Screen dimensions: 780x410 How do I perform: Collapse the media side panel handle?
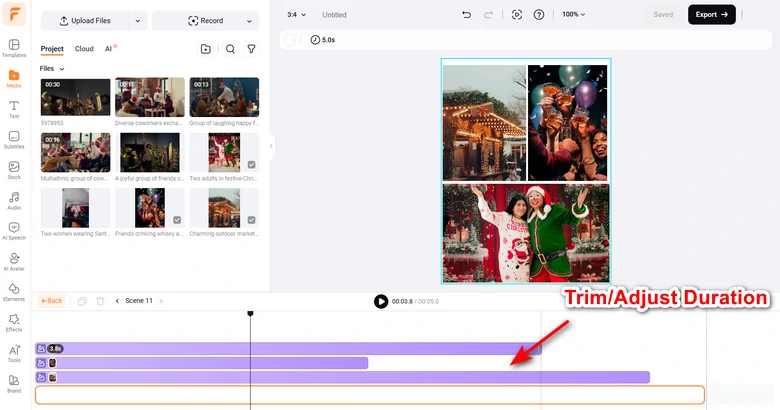pyautogui.click(x=271, y=146)
